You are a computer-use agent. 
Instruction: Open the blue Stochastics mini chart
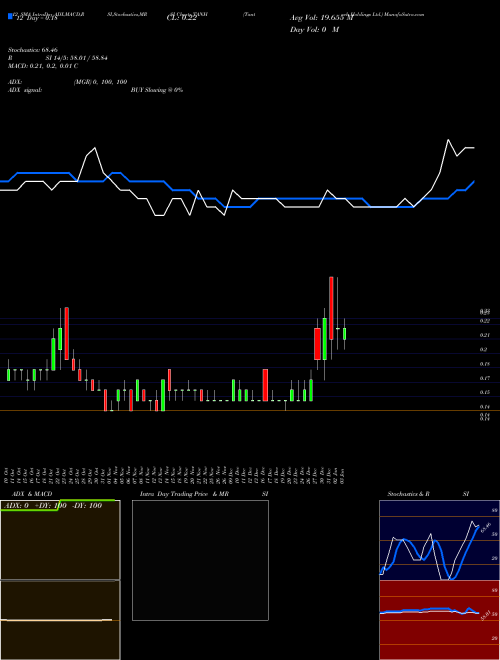pos(439,540)
